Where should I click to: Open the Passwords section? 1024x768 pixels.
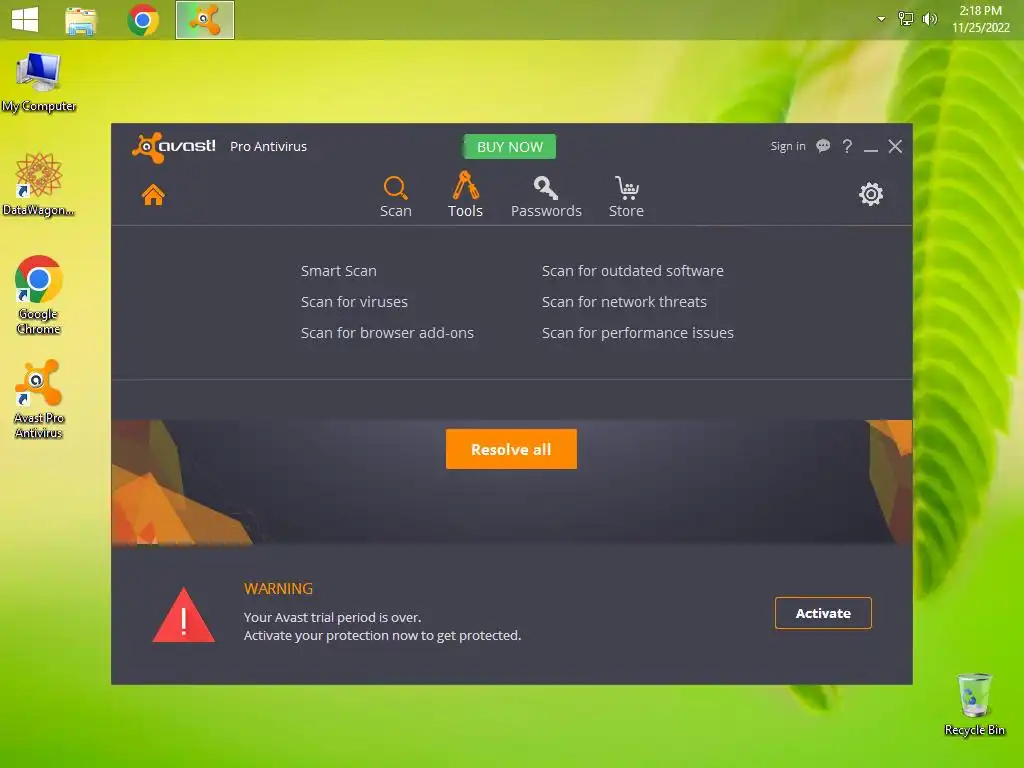pos(546,196)
